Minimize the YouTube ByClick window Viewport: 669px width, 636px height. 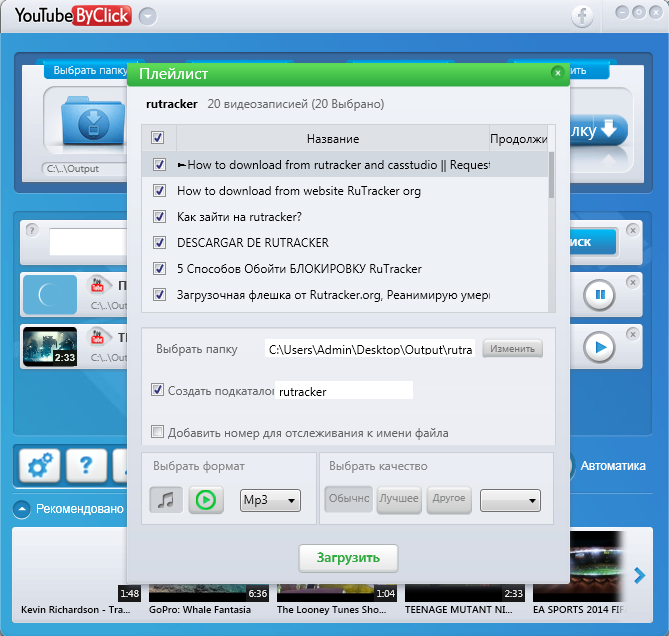[622, 12]
